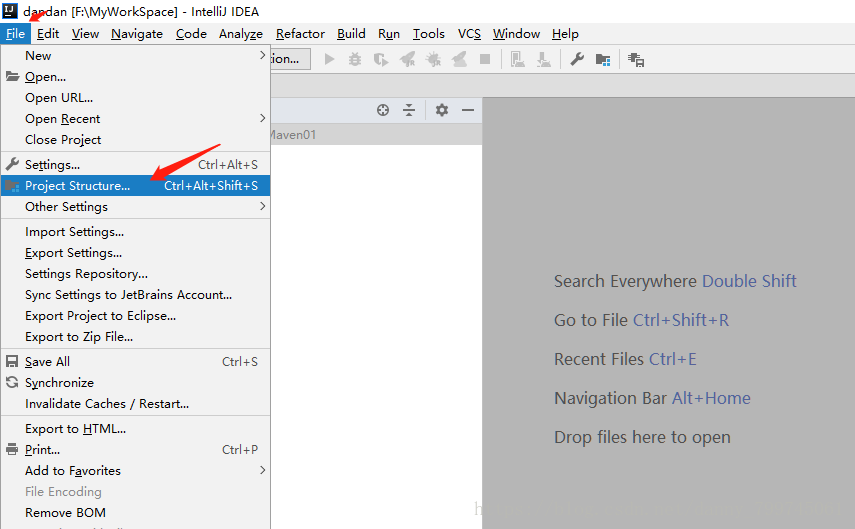Open the Refactor menu
This screenshot has width=855, height=529.
point(300,34)
